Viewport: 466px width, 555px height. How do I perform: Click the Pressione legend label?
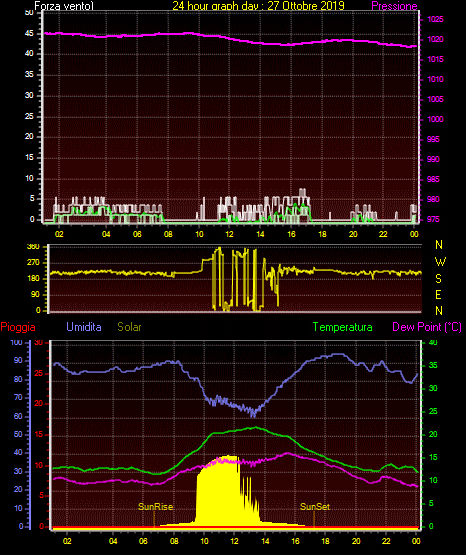pyautogui.click(x=394, y=6)
